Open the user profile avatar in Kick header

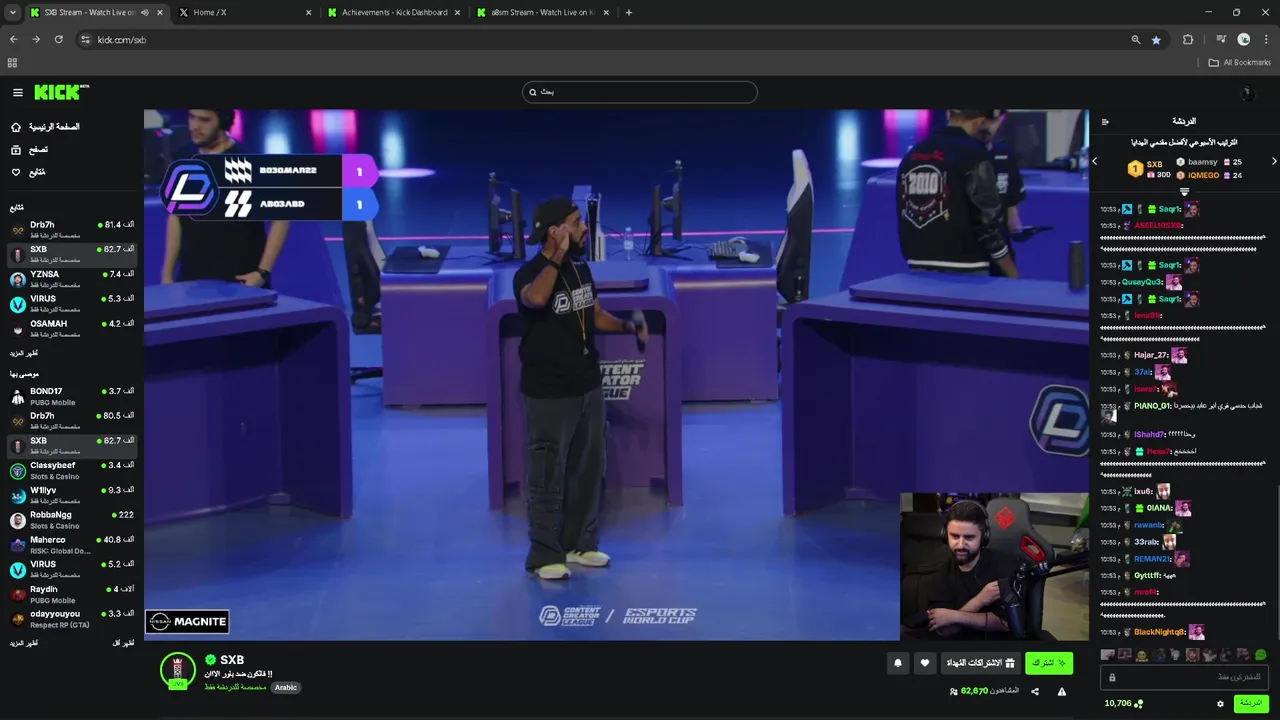(x=1247, y=93)
